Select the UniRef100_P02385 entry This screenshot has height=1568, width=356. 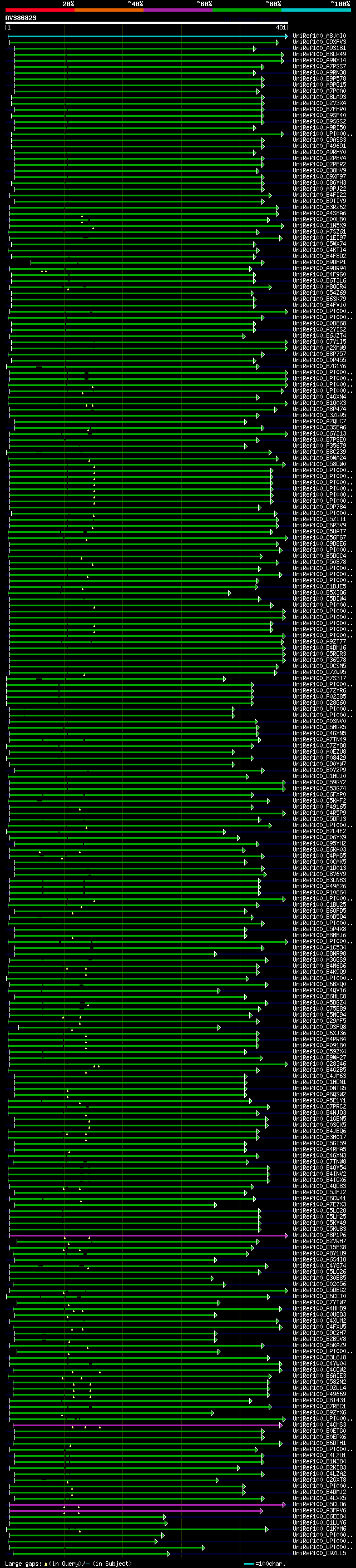319,696
